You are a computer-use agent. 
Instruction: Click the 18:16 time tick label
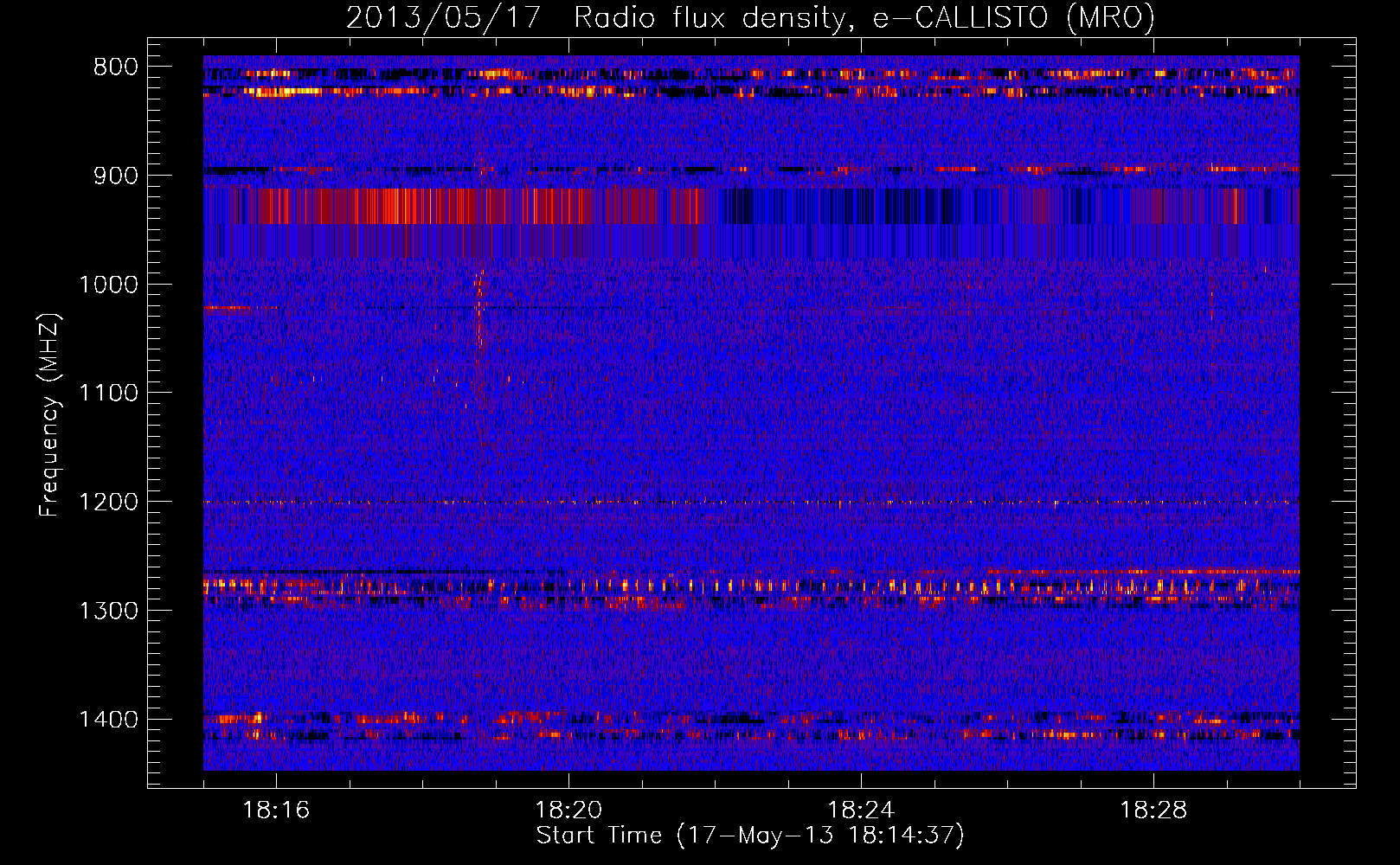click(276, 811)
